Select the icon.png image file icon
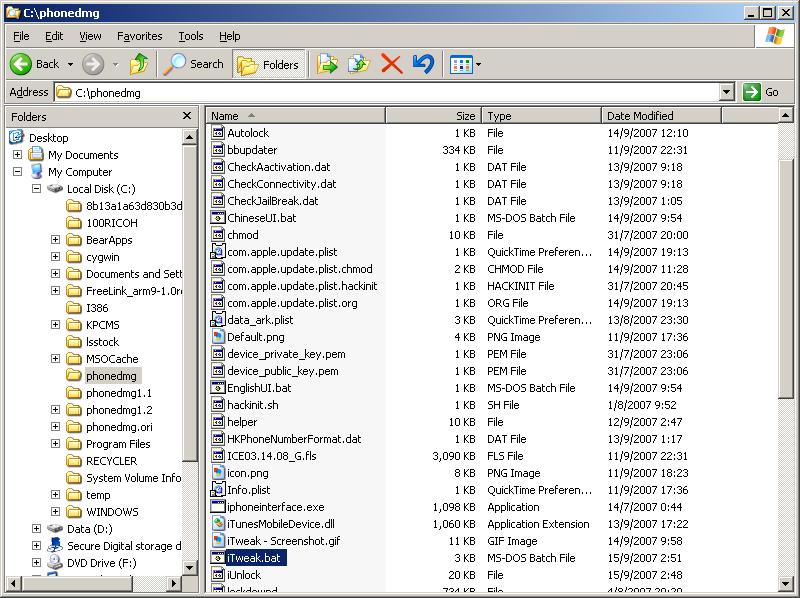The width and height of the screenshot is (800, 598). [x=218, y=473]
